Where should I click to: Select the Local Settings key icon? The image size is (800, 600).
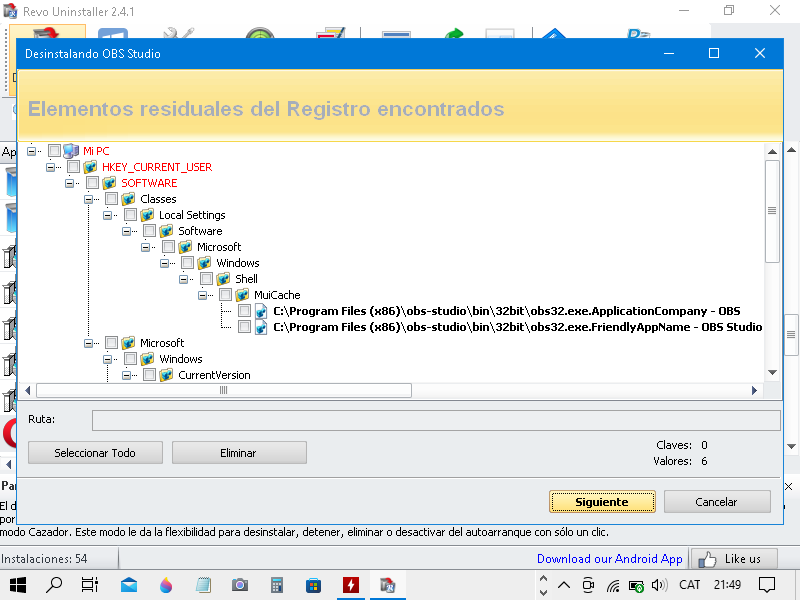point(147,215)
